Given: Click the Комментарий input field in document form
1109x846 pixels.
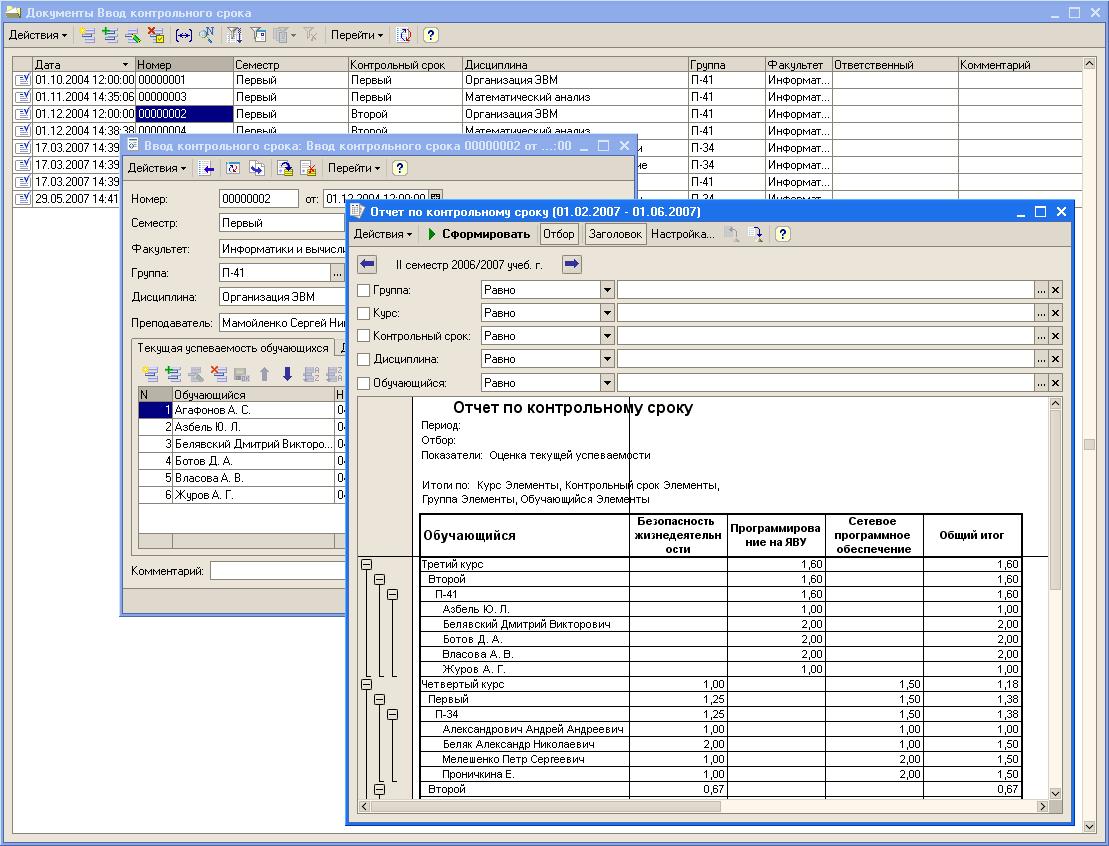Looking at the screenshot, I should click(x=277, y=571).
